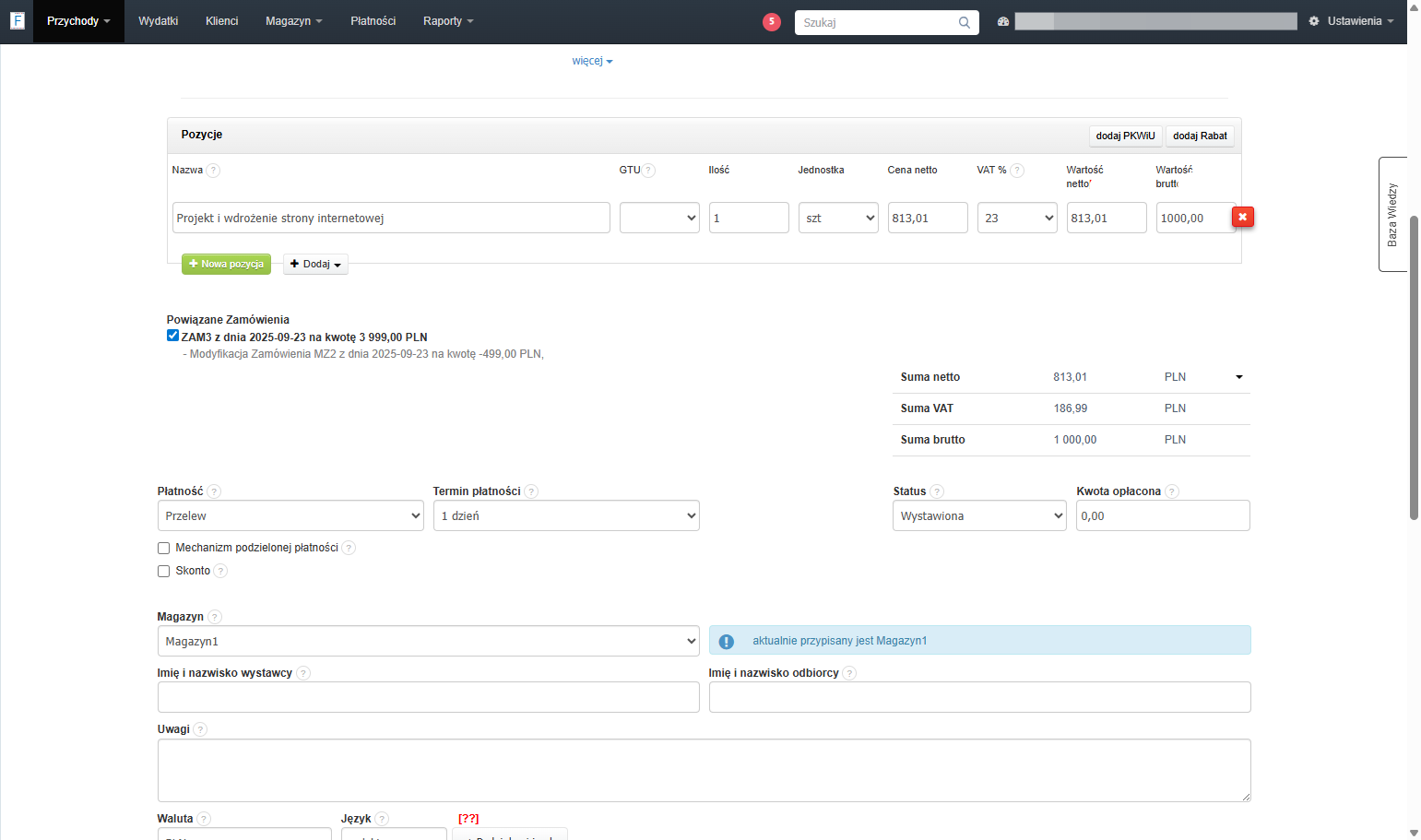This screenshot has width=1421, height=840.
Task: Open the Jednostka szt dropdown
Action: (x=838, y=218)
